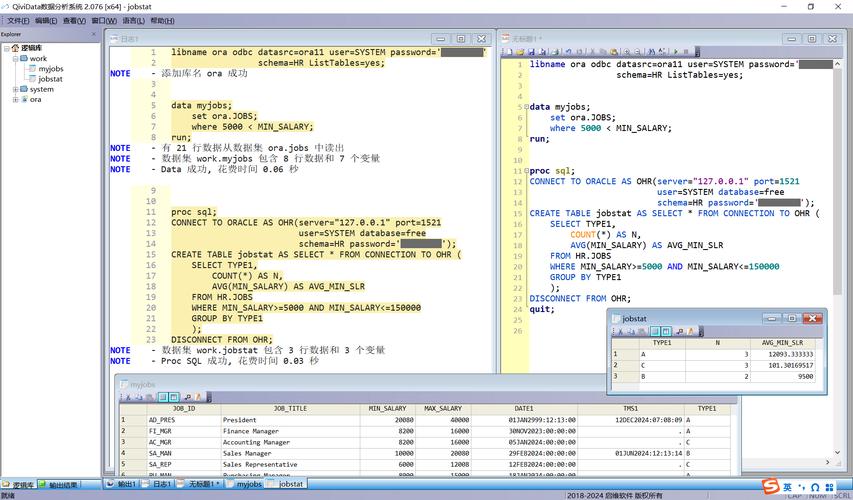Expand the system library node

[15, 89]
